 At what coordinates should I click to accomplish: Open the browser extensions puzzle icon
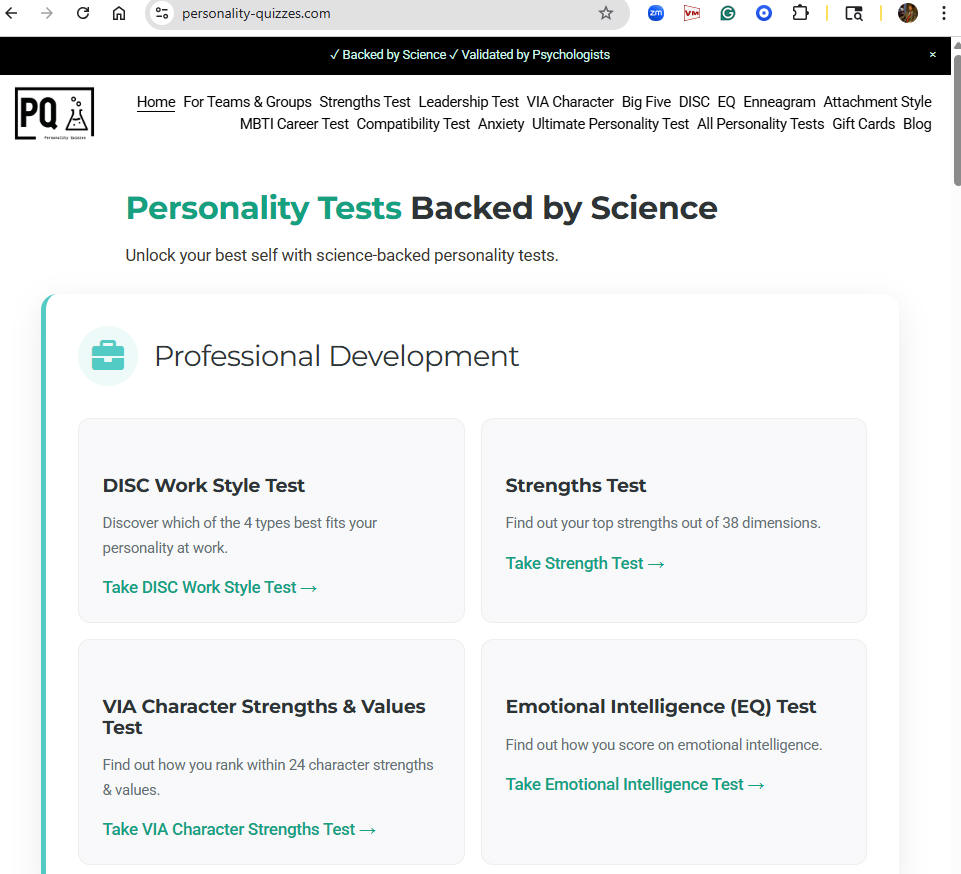click(x=800, y=13)
